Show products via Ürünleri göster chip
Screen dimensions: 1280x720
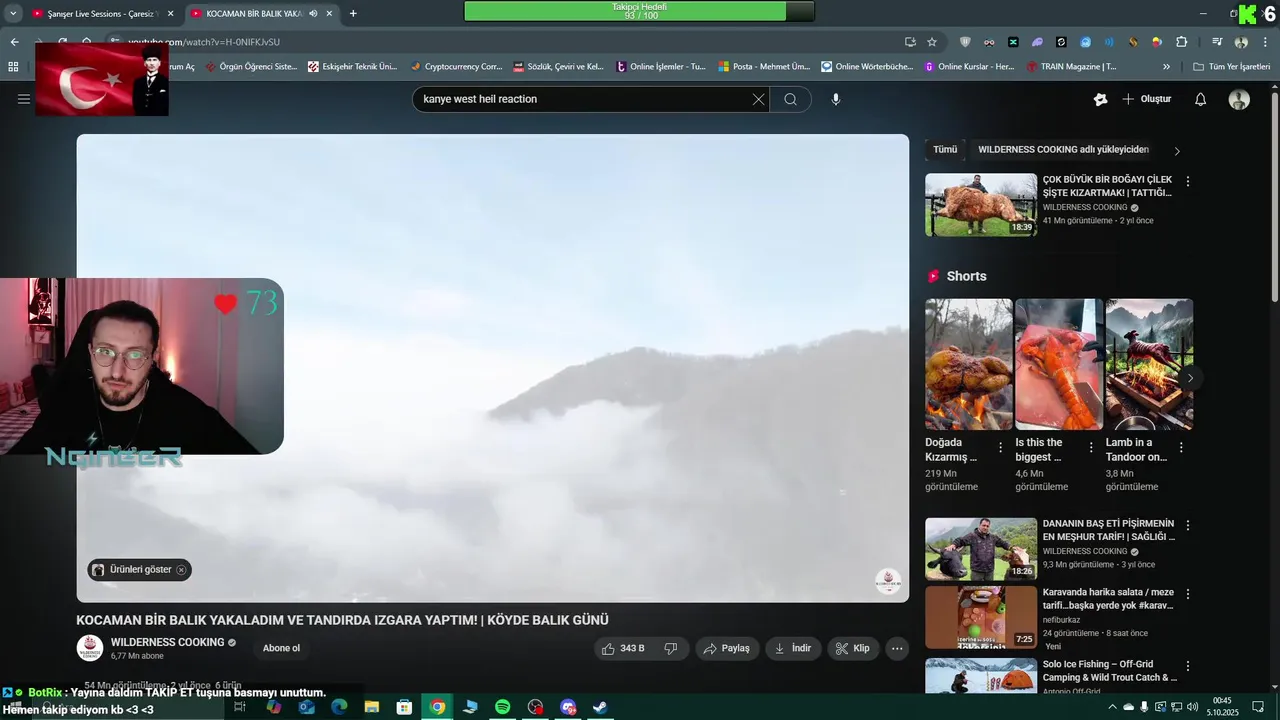tap(140, 570)
